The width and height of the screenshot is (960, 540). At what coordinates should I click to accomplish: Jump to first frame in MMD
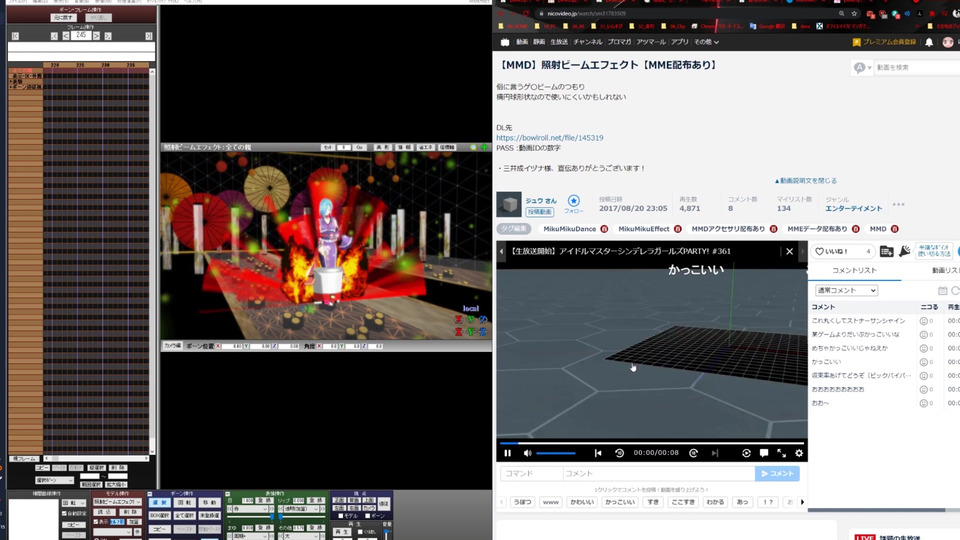pos(15,36)
